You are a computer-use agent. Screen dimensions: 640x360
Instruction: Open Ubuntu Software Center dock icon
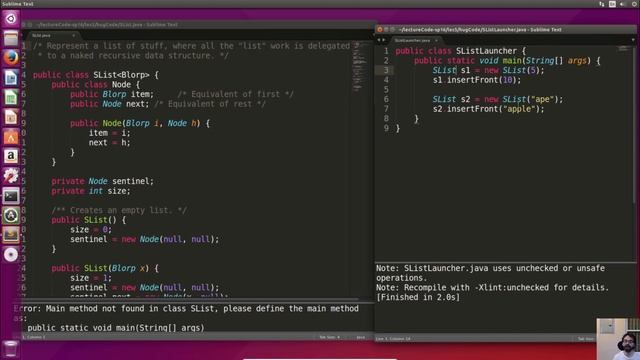click(11, 136)
